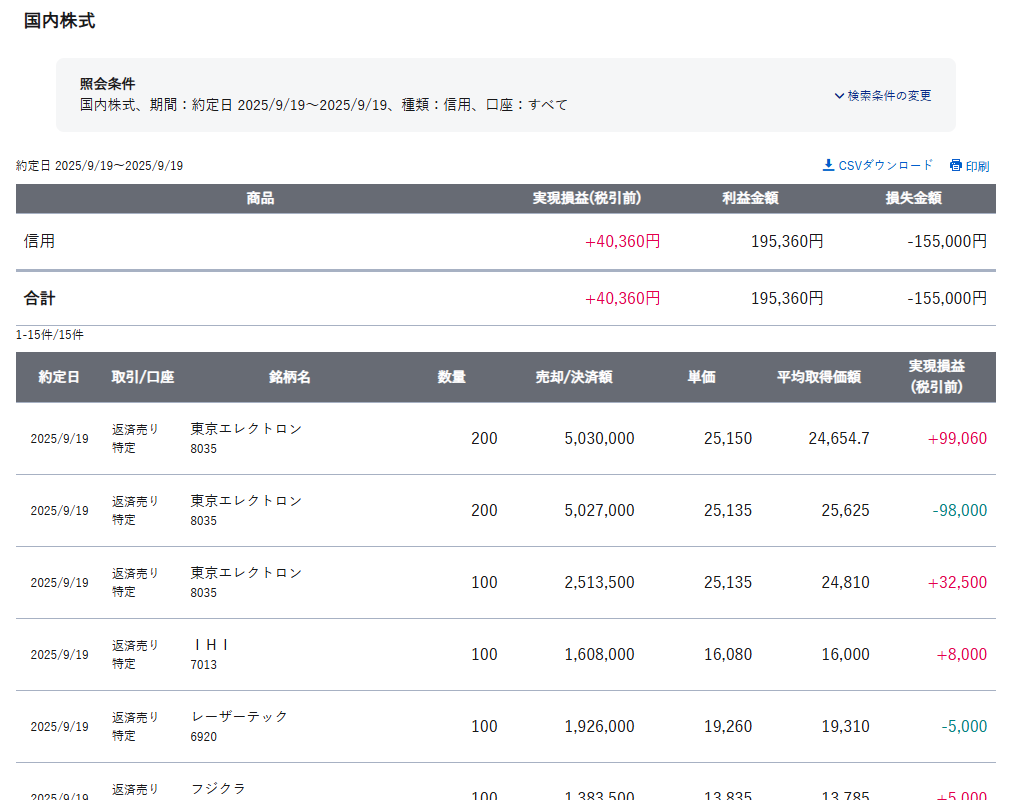Click the 利益金額 summary header

tap(750, 198)
